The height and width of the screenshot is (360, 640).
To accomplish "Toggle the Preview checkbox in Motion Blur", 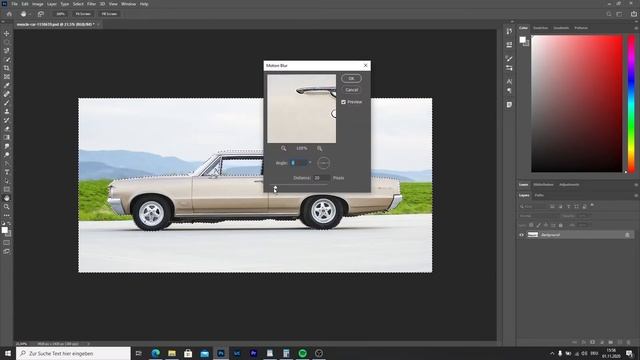I will (343, 102).
